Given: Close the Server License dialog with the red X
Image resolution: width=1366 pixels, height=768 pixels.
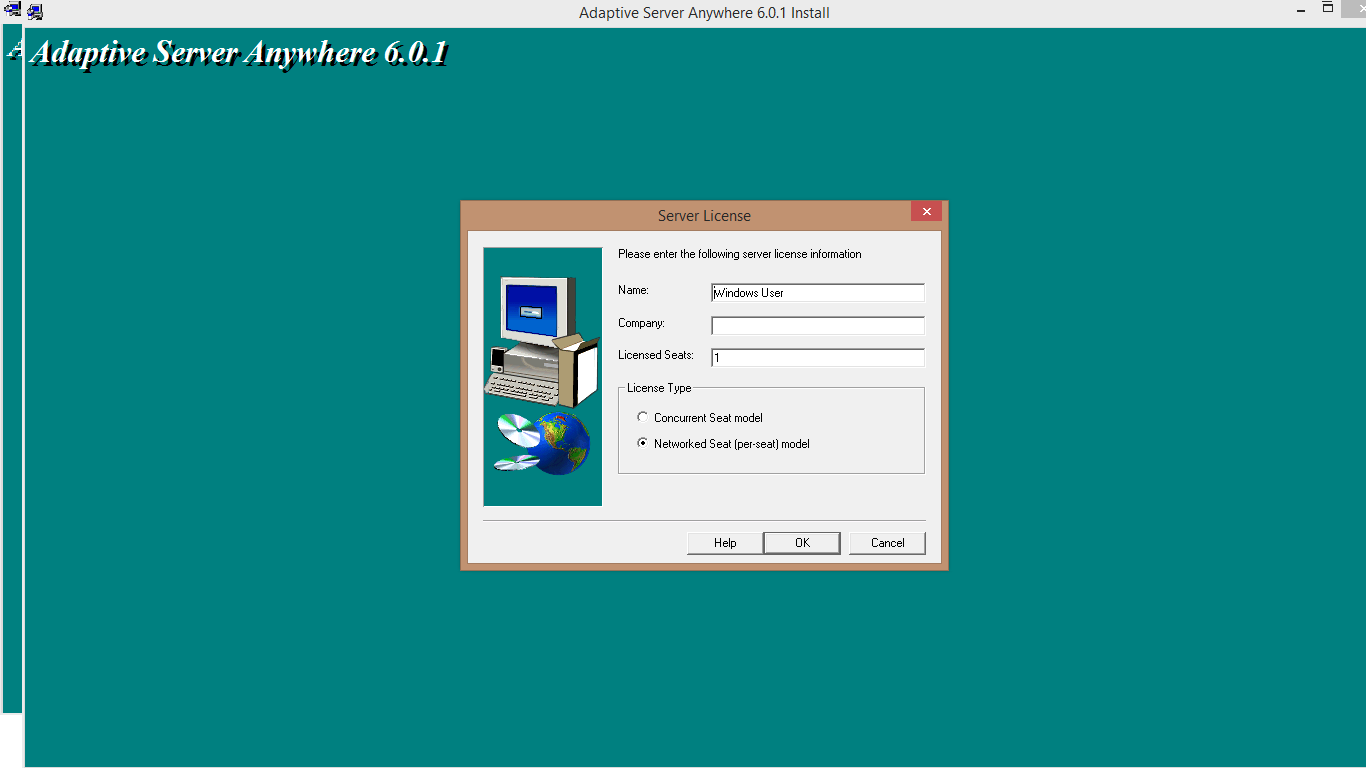Looking at the screenshot, I should pyautogui.click(x=927, y=212).
